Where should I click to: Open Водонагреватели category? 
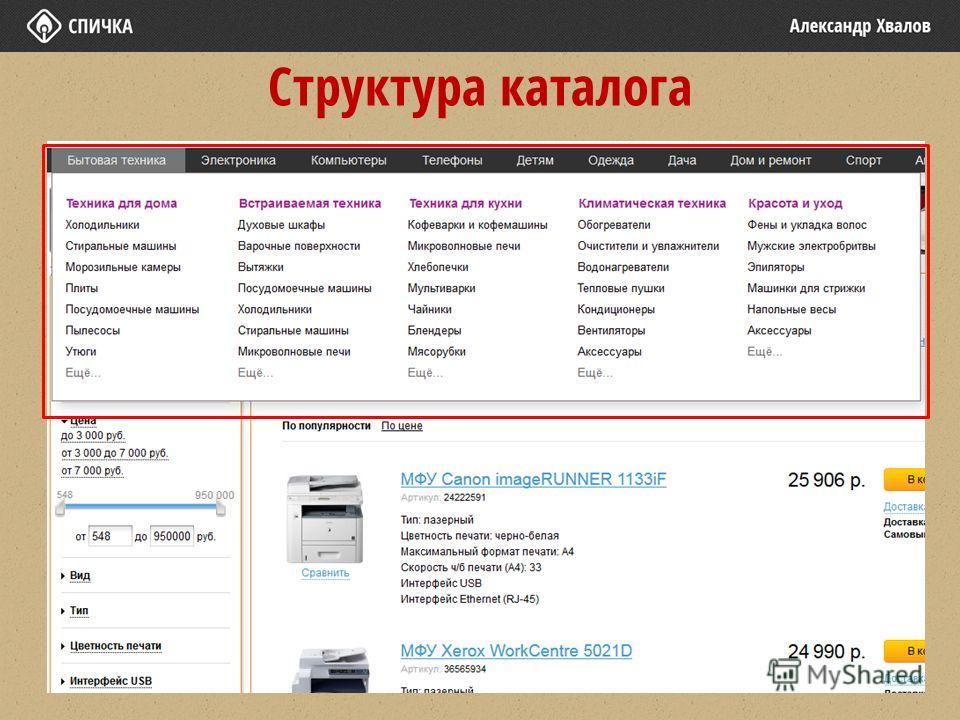coord(623,267)
